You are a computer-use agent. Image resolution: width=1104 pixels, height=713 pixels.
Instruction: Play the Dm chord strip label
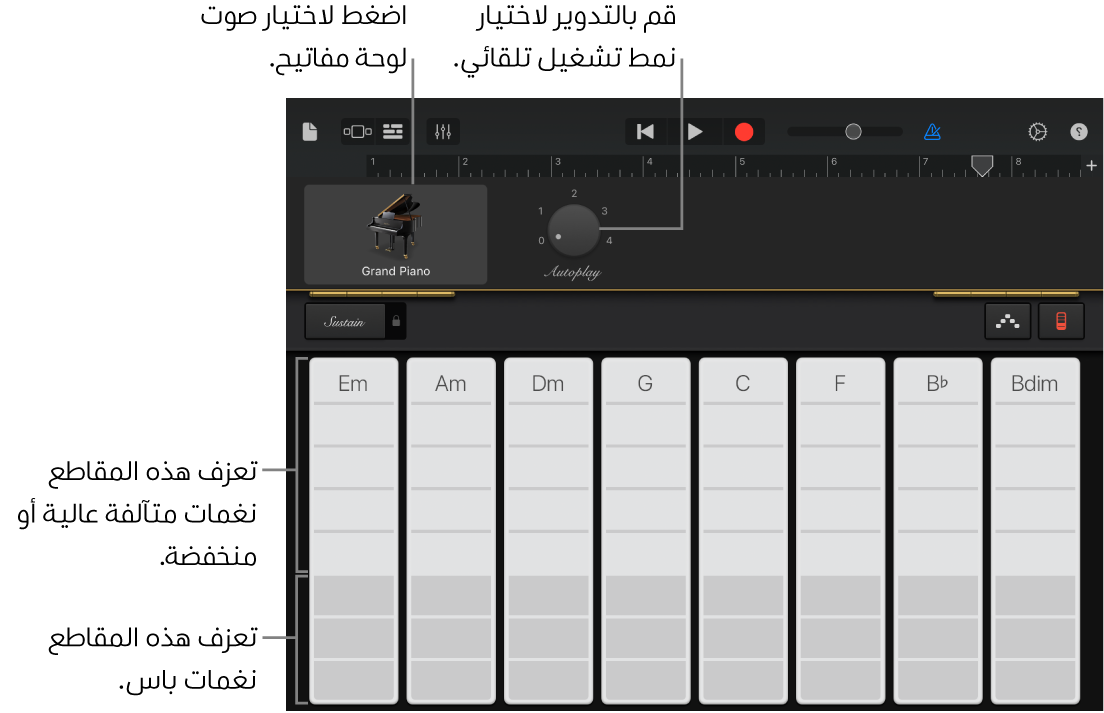click(548, 383)
